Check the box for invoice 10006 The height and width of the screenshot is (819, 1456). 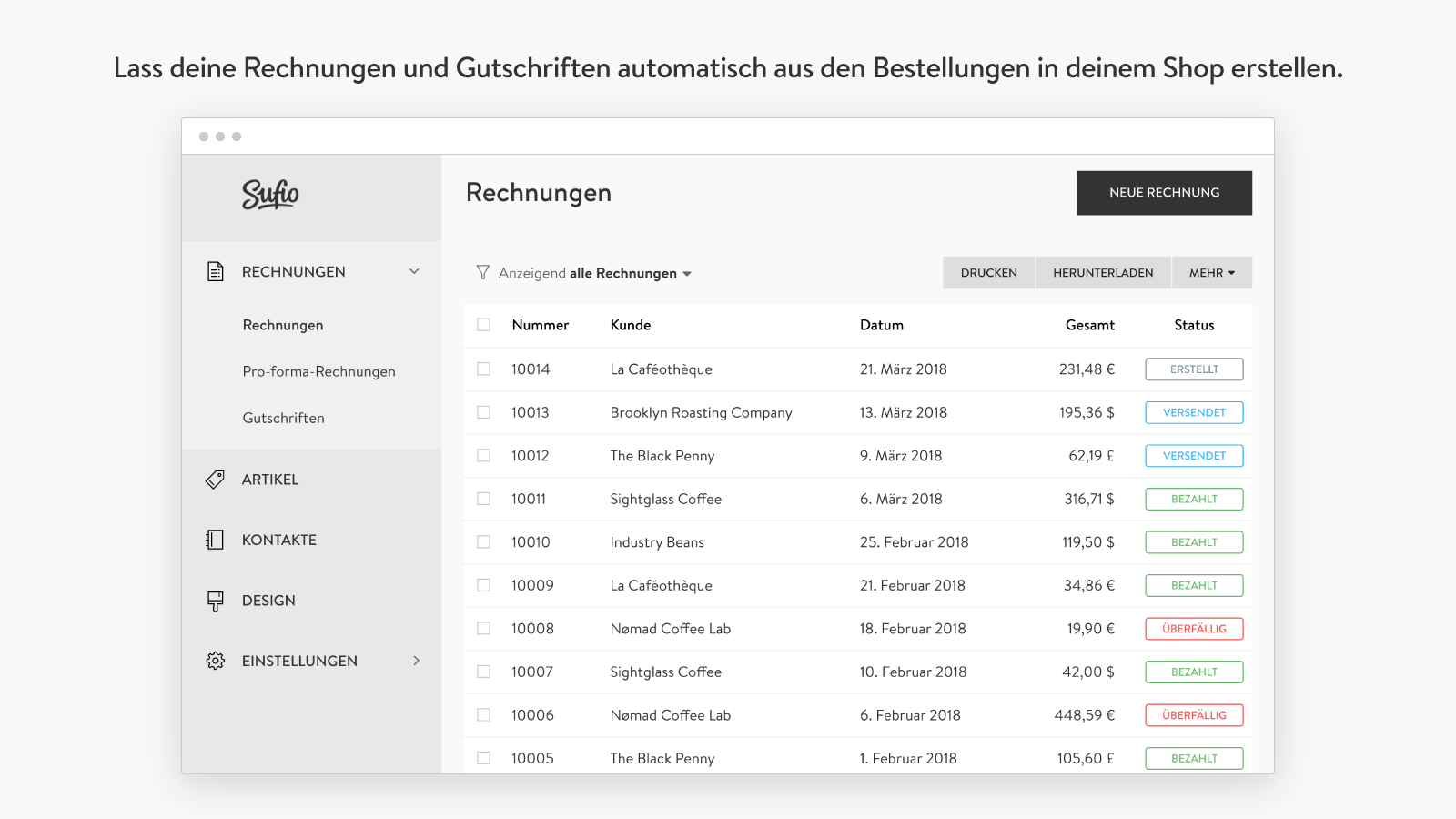coord(483,714)
